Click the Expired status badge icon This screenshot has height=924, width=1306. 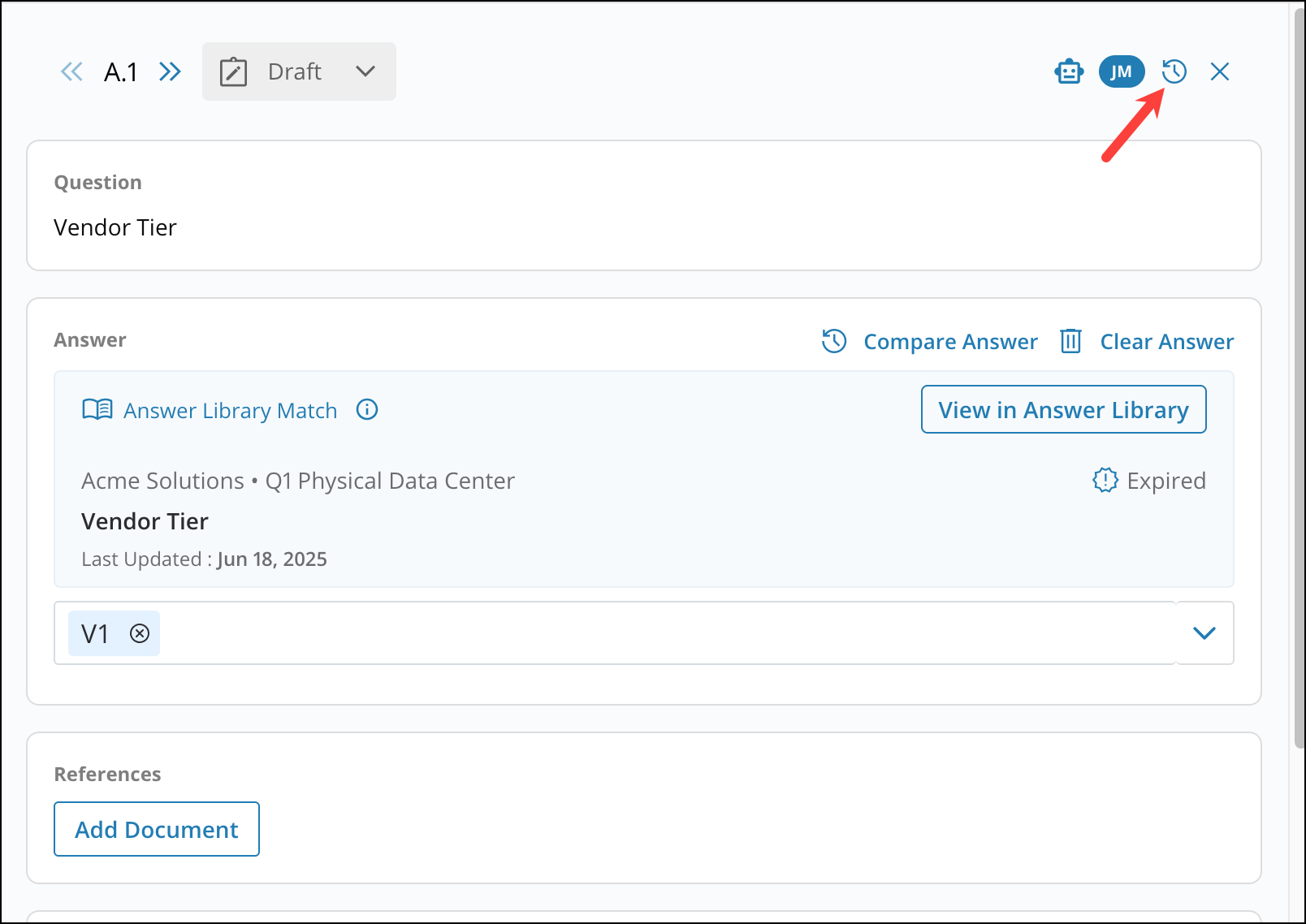1105,481
